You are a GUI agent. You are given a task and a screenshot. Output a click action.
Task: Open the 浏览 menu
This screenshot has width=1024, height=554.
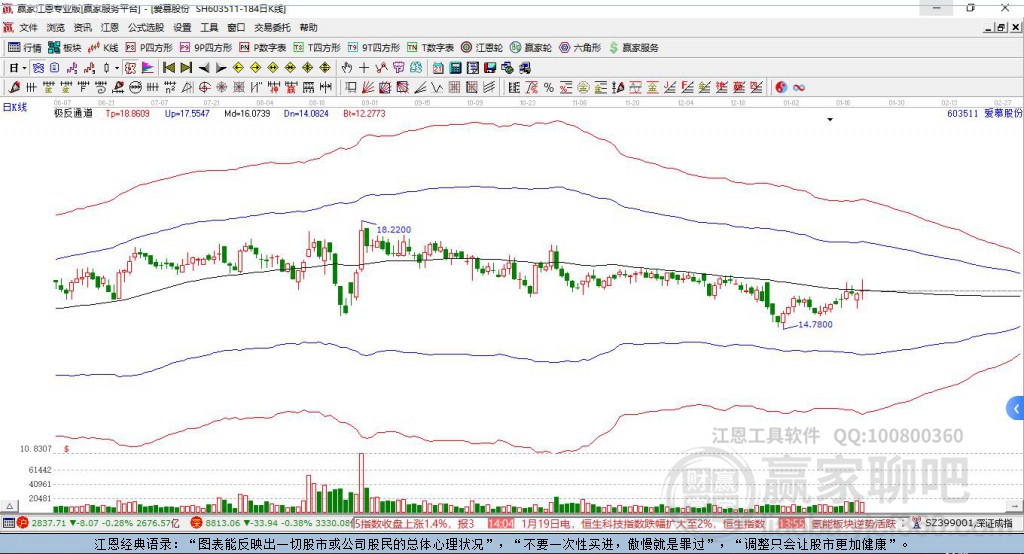click(x=56, y=27)
